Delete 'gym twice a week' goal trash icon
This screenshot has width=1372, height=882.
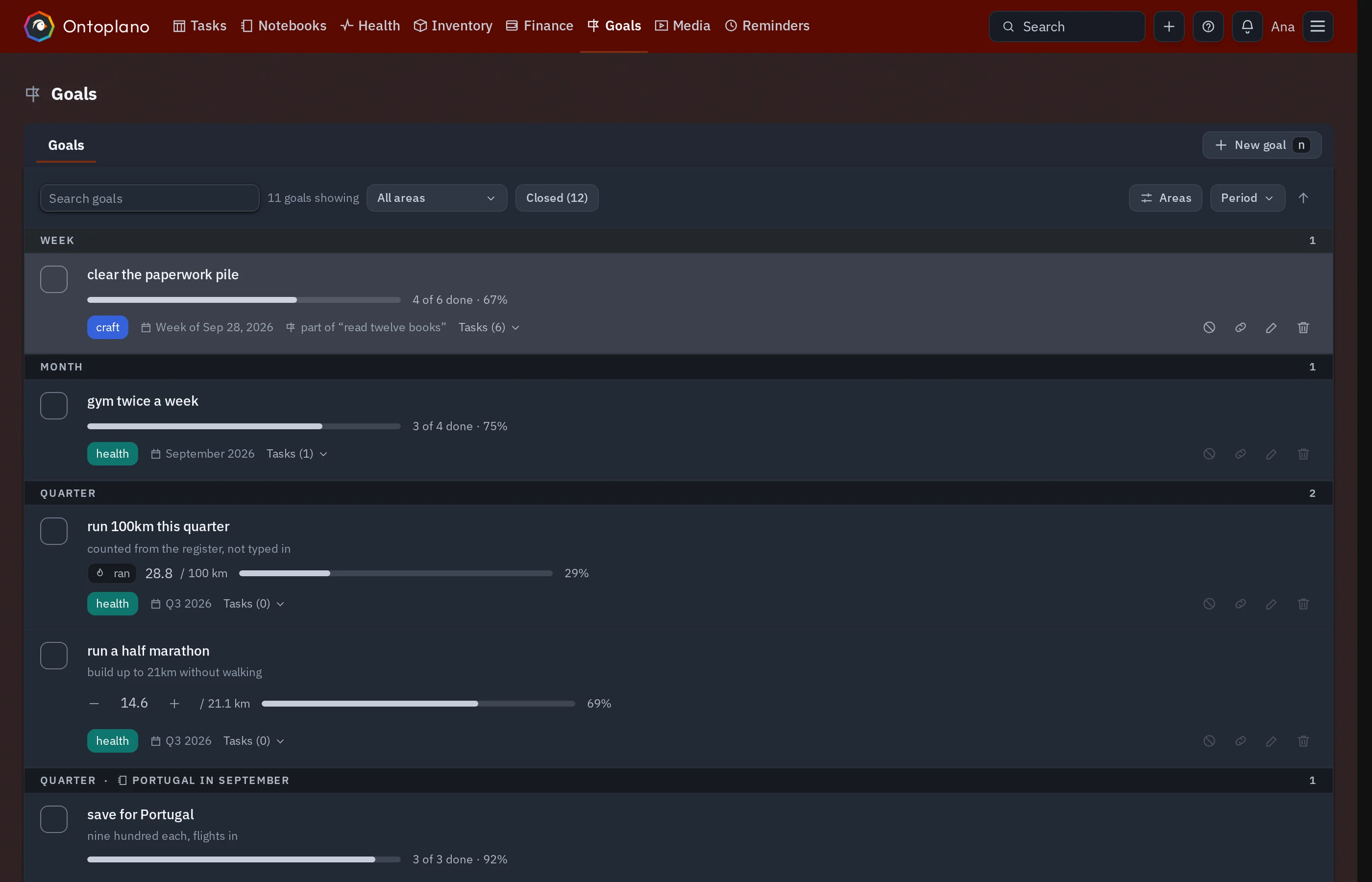pos(1303,454)
